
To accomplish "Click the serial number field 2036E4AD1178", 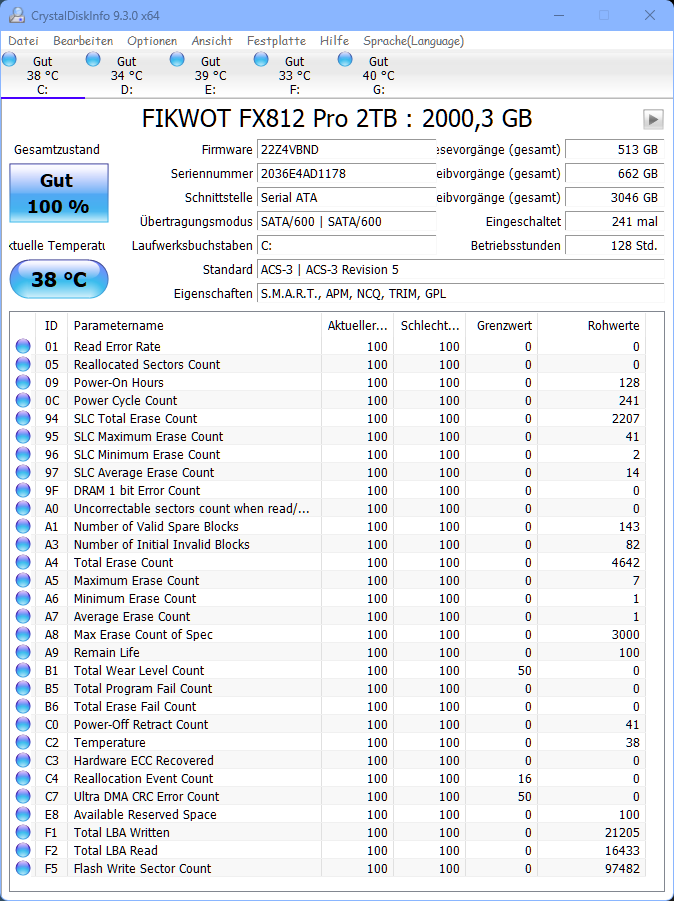I will pyautogui.click(x=346, y=174).
